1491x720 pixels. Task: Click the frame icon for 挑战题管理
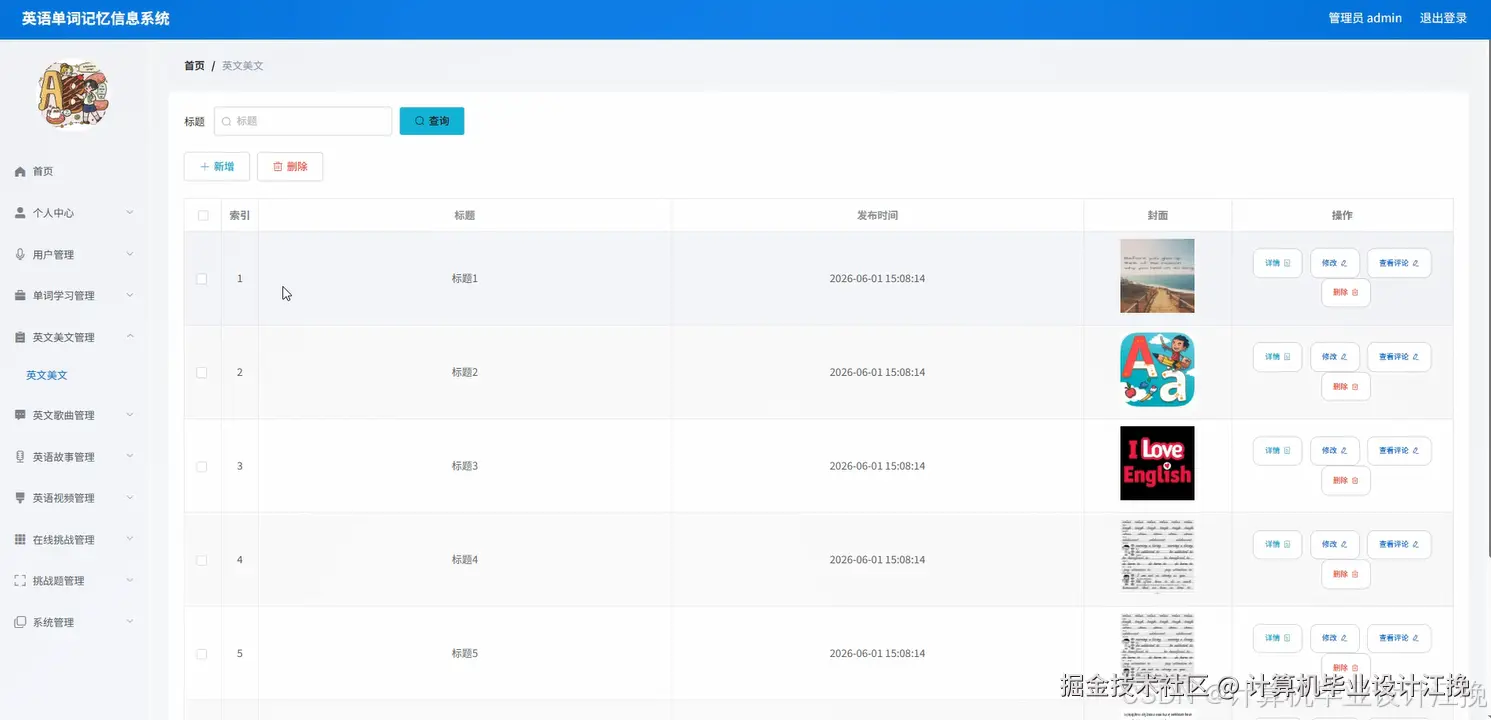(20, 581)
